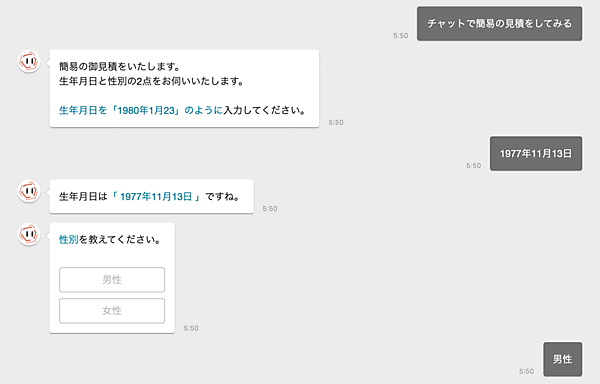Click the highlighted 性別 word

pyautogui.click(x=68, y=239)
